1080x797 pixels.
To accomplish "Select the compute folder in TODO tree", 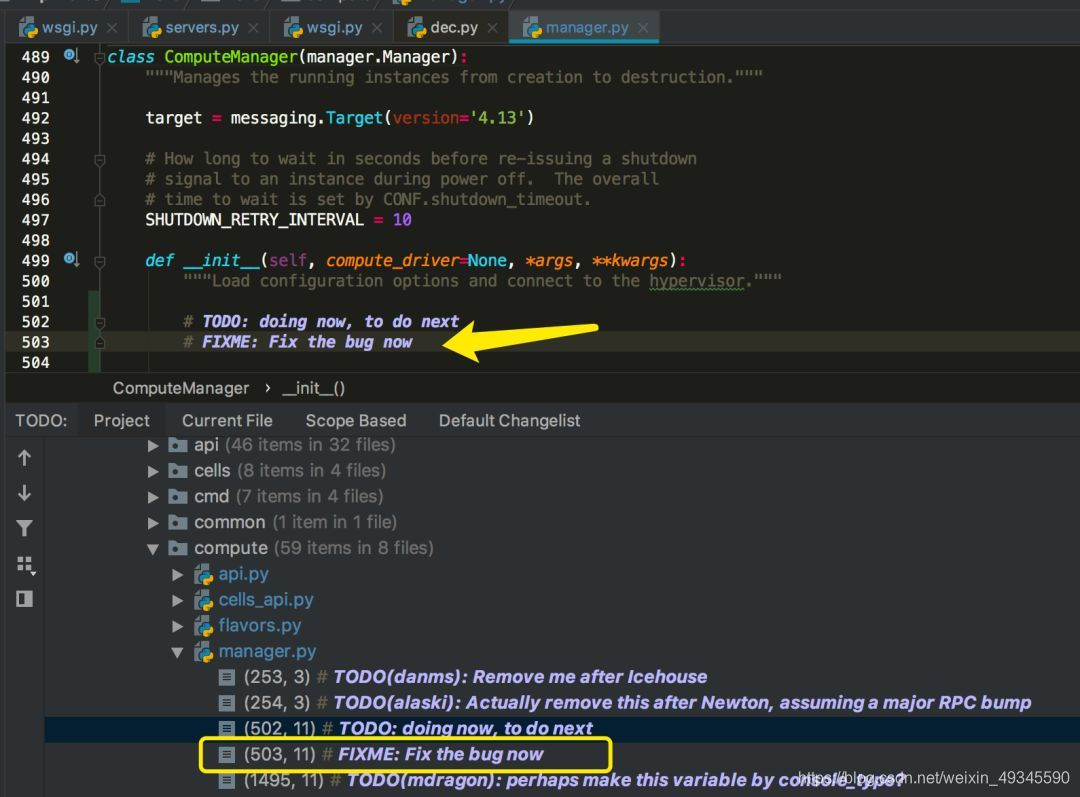I will pos(230,548).
